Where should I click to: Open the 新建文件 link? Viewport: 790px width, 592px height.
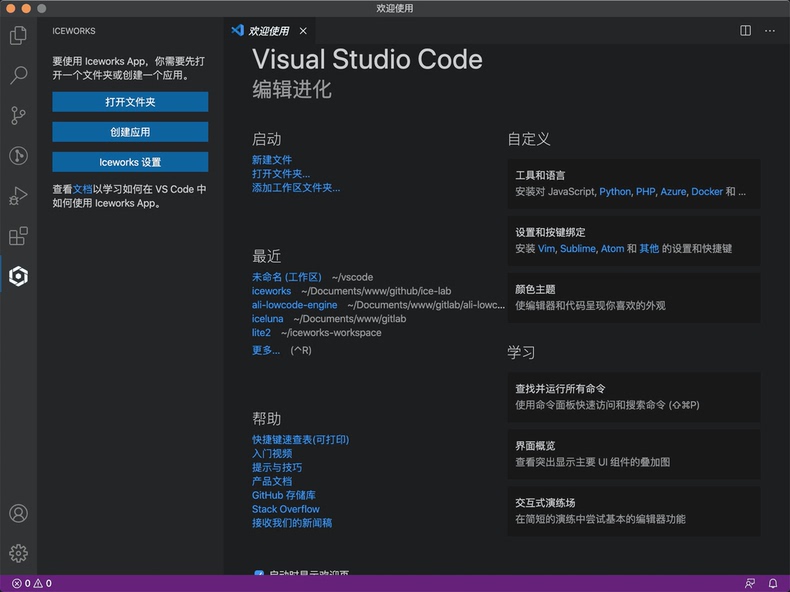pyautogui.click(x=272, y=160)
